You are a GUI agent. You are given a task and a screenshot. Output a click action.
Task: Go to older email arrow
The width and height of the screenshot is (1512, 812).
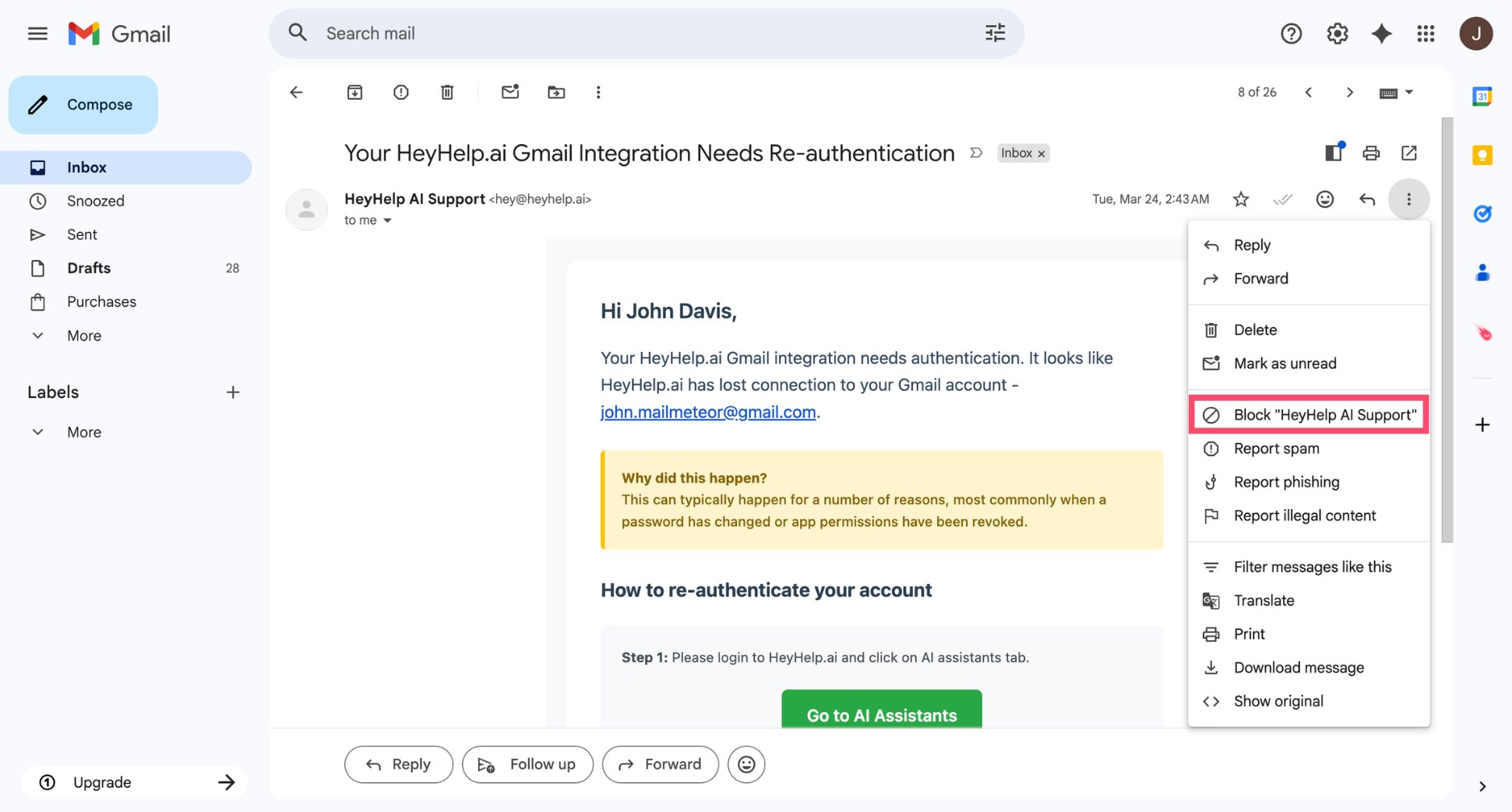[1350, 93]
